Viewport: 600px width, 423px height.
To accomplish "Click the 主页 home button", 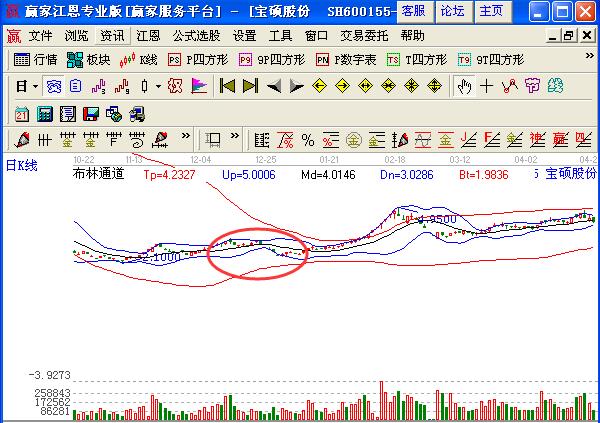I will pyautogui.click(x=490, y=11).
